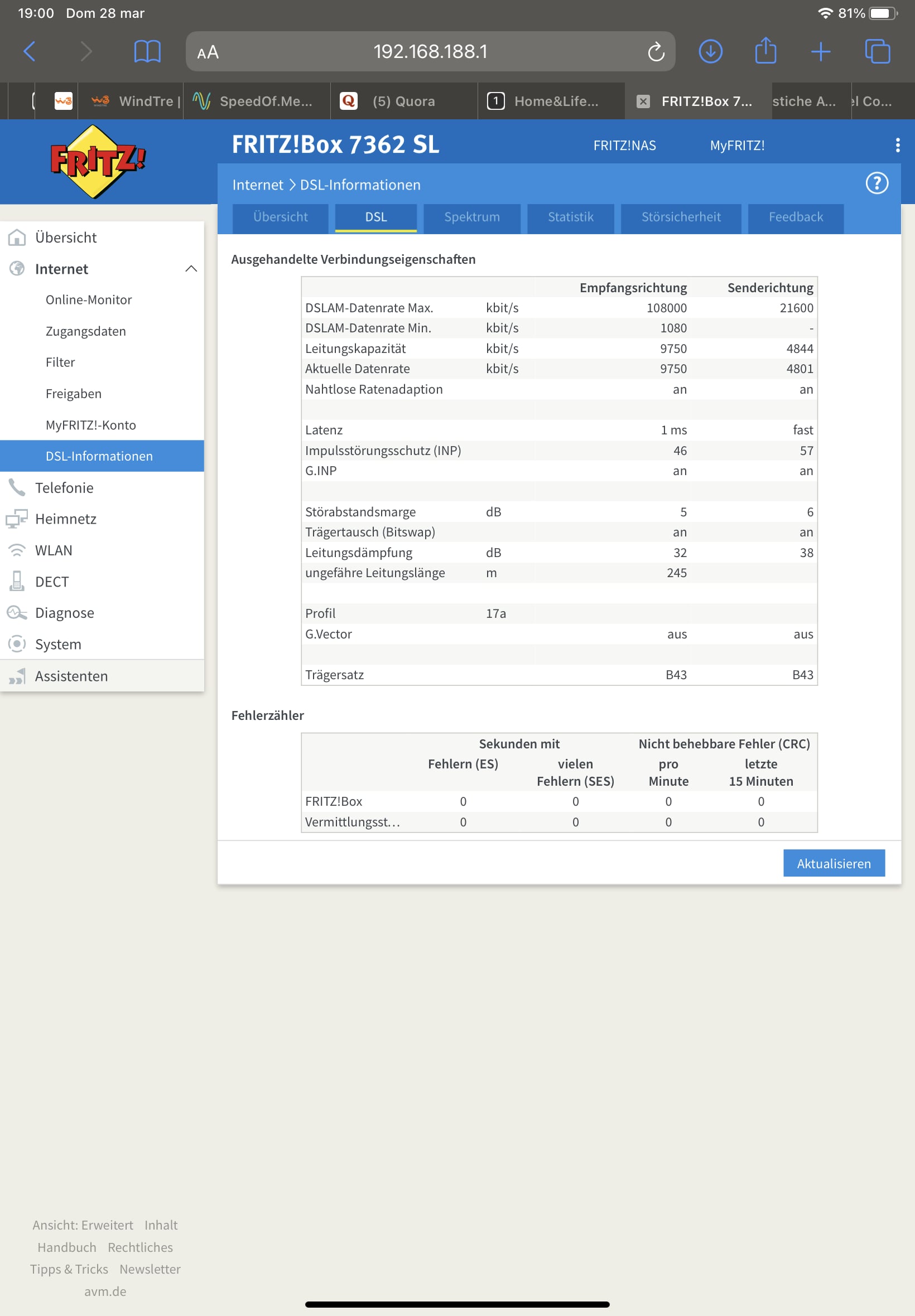915x1316 pixels.
Task: Open Safari downloads icon
Action: 710,51
